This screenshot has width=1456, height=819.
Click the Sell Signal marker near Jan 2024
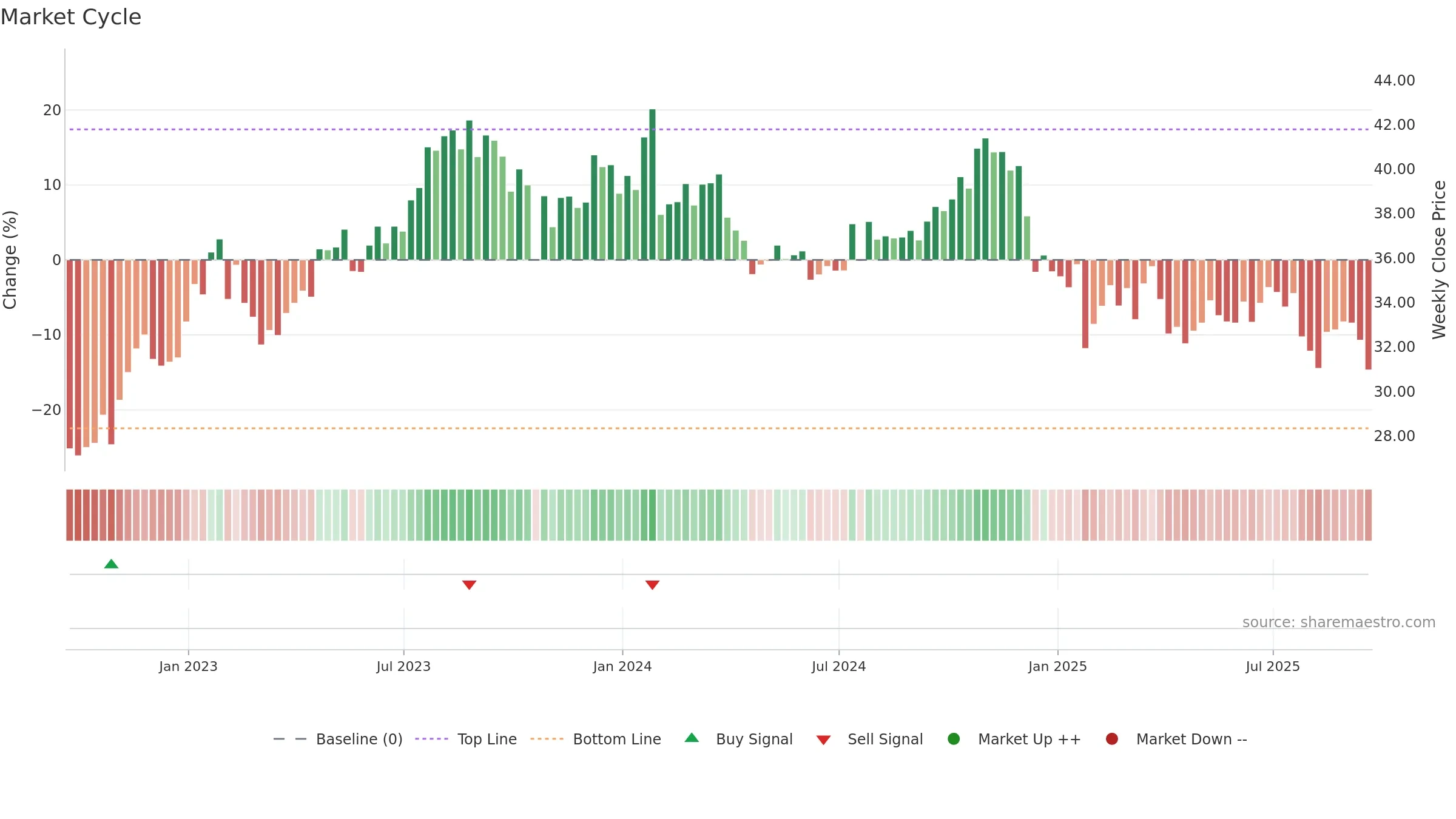[652, 585]
